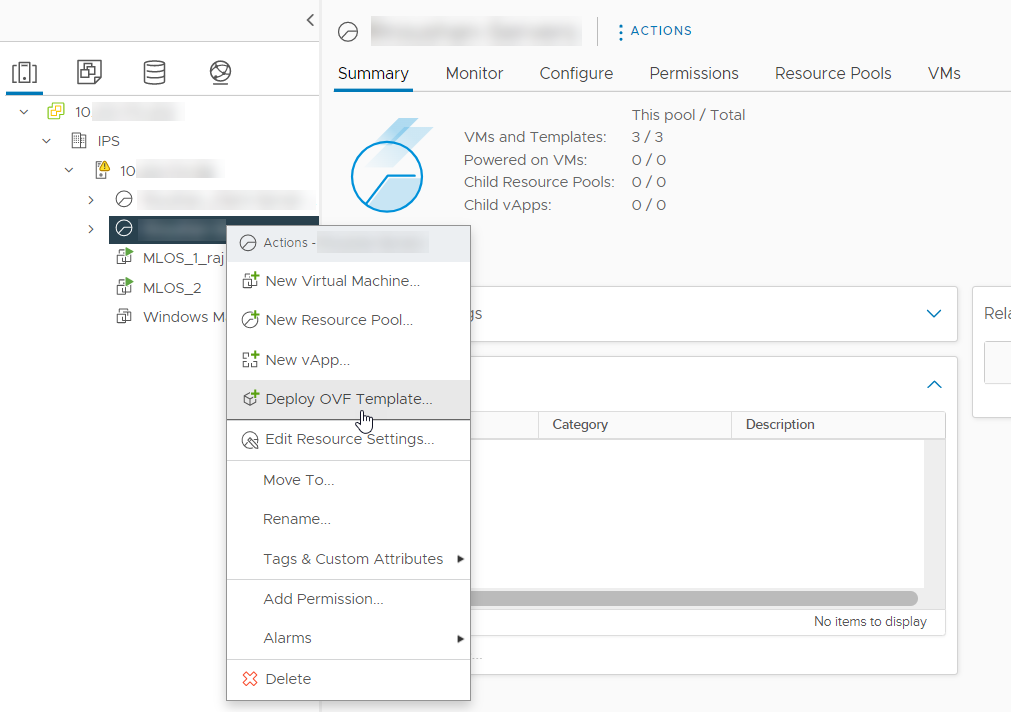Open the Networking inventory view icon
Image resolution: width=1011 pixels, height=712 pixels.
[x=221, y=72]
